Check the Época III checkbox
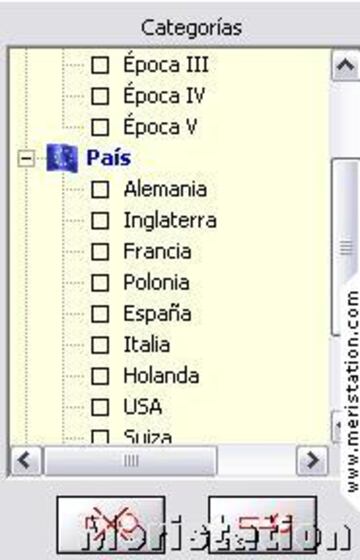Viewport: 360px width, 560px height. pos(100,65)
